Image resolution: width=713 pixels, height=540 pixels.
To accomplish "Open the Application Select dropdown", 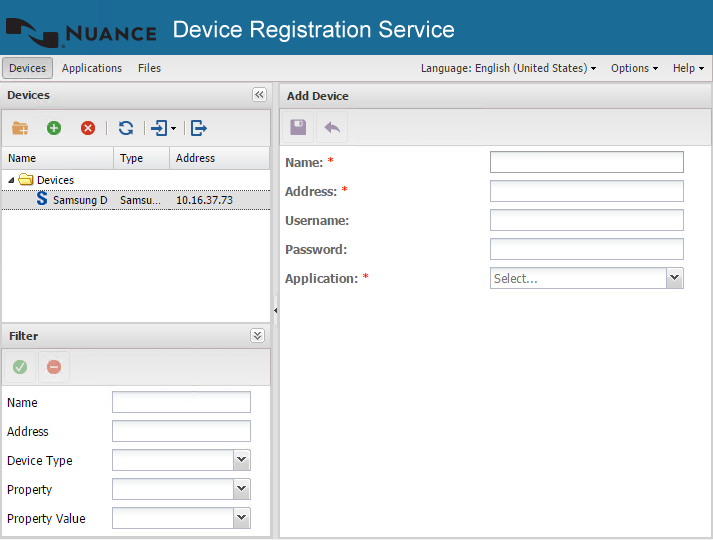I will coord(675,278).
